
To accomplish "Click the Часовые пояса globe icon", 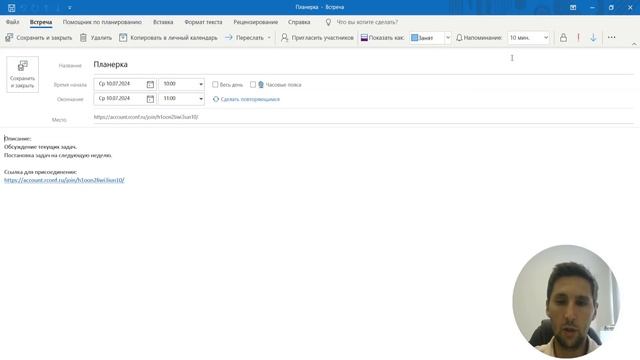I will [x=261, y=84].
